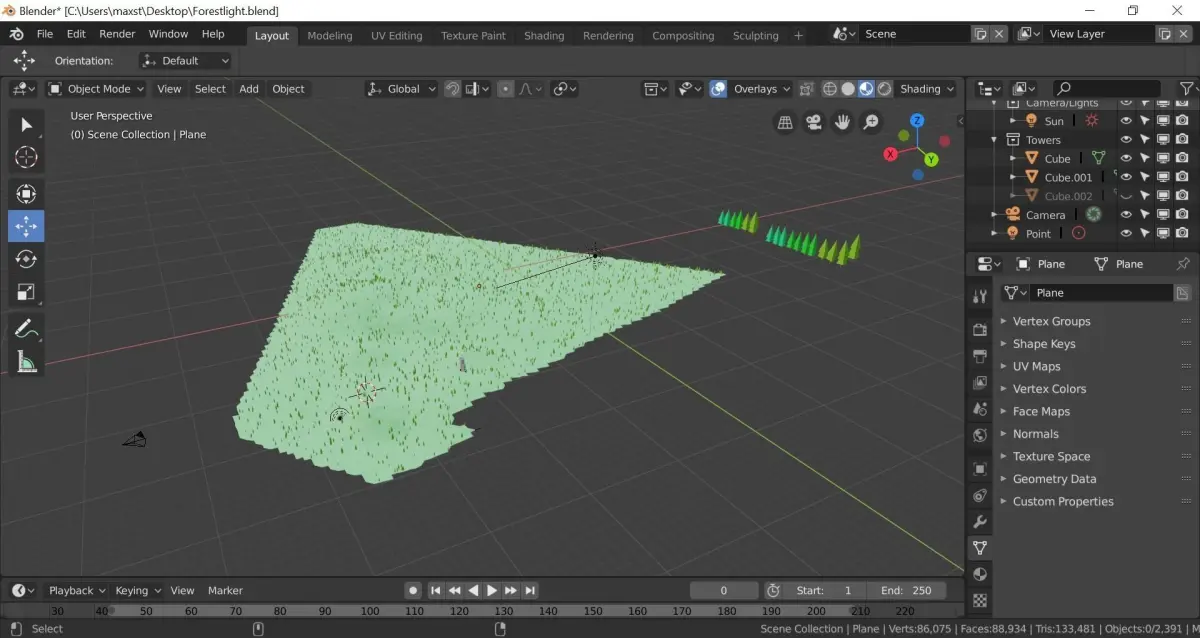This screenshot has height=638, width=1200.
Task: Pick the Scale tool
Action: (26, 292)
